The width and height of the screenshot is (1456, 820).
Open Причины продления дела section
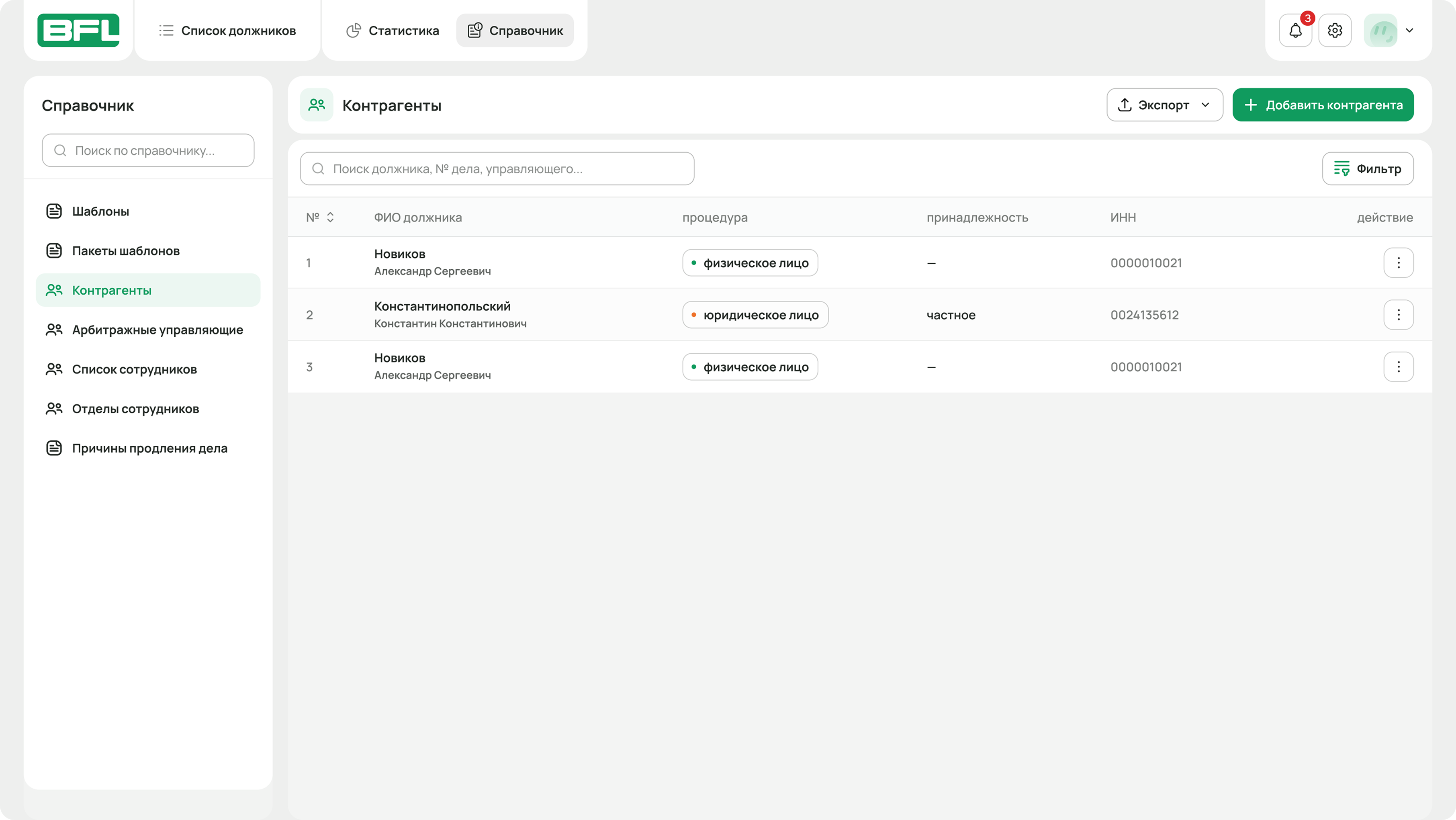[149, 449]
